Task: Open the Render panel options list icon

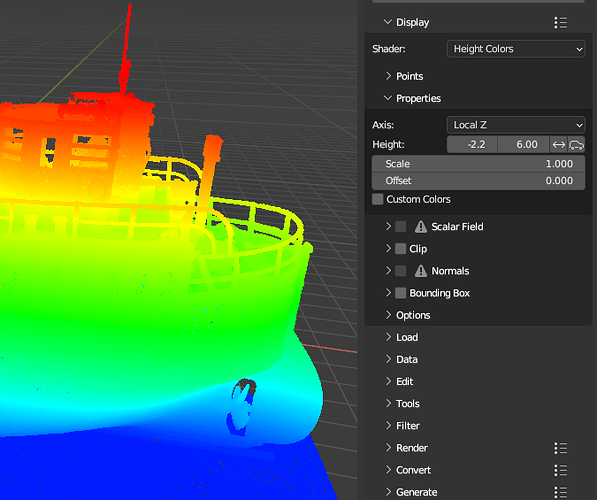Action: click(x=560, y=448)
